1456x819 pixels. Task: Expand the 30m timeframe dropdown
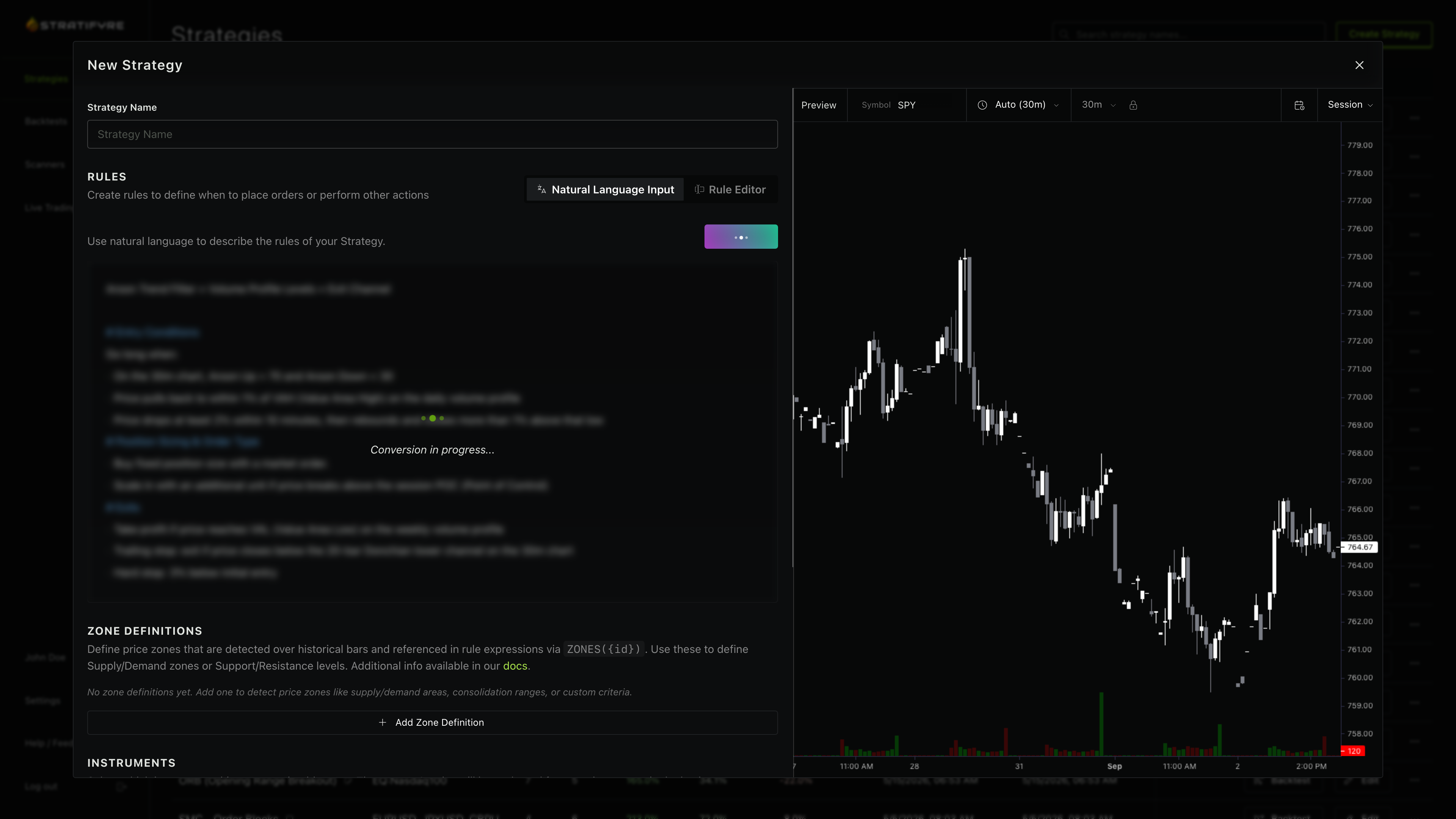[x=1098, y=105]
